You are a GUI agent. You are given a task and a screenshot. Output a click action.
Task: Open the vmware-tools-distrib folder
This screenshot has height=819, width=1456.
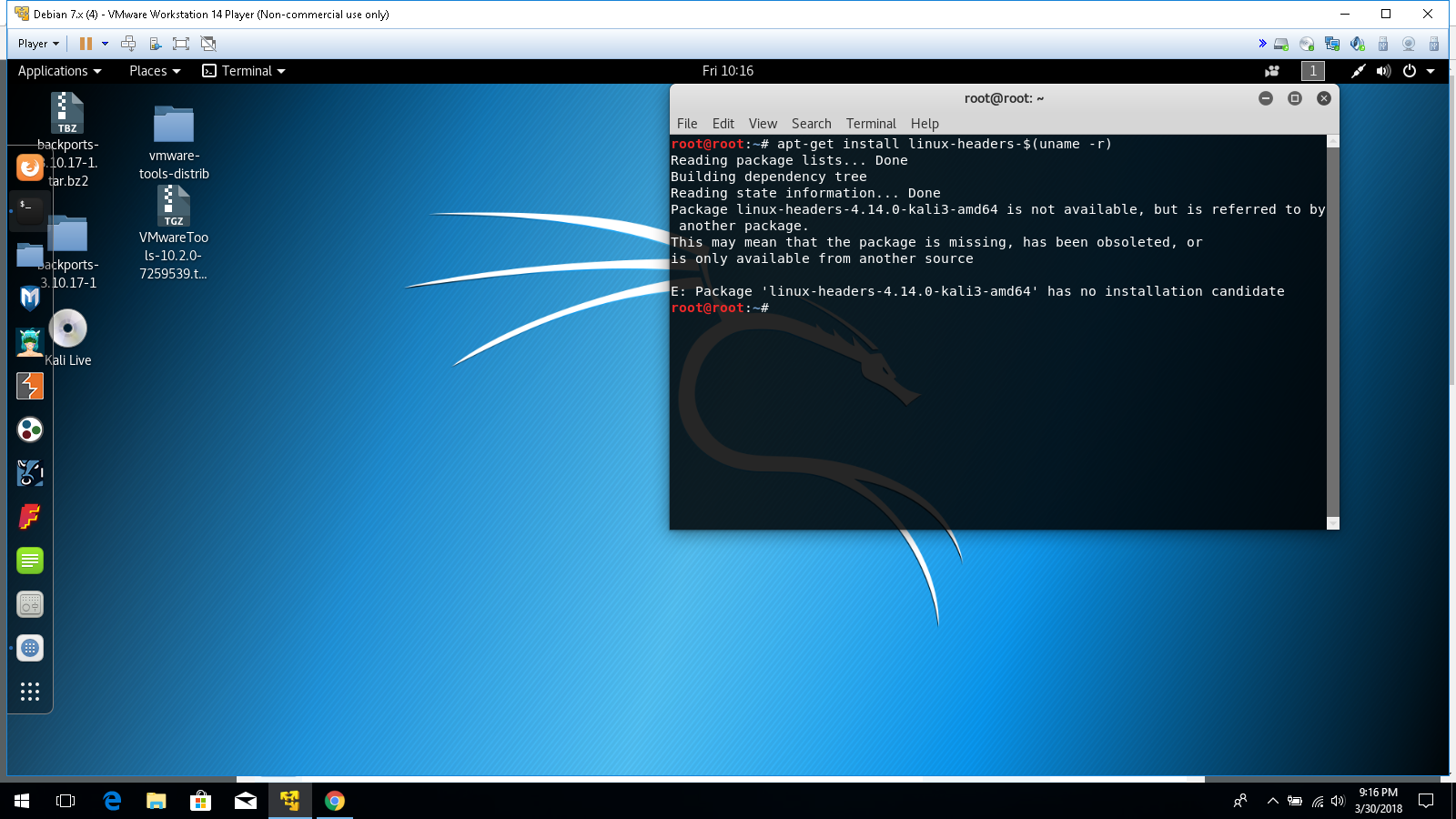[174, 125]
